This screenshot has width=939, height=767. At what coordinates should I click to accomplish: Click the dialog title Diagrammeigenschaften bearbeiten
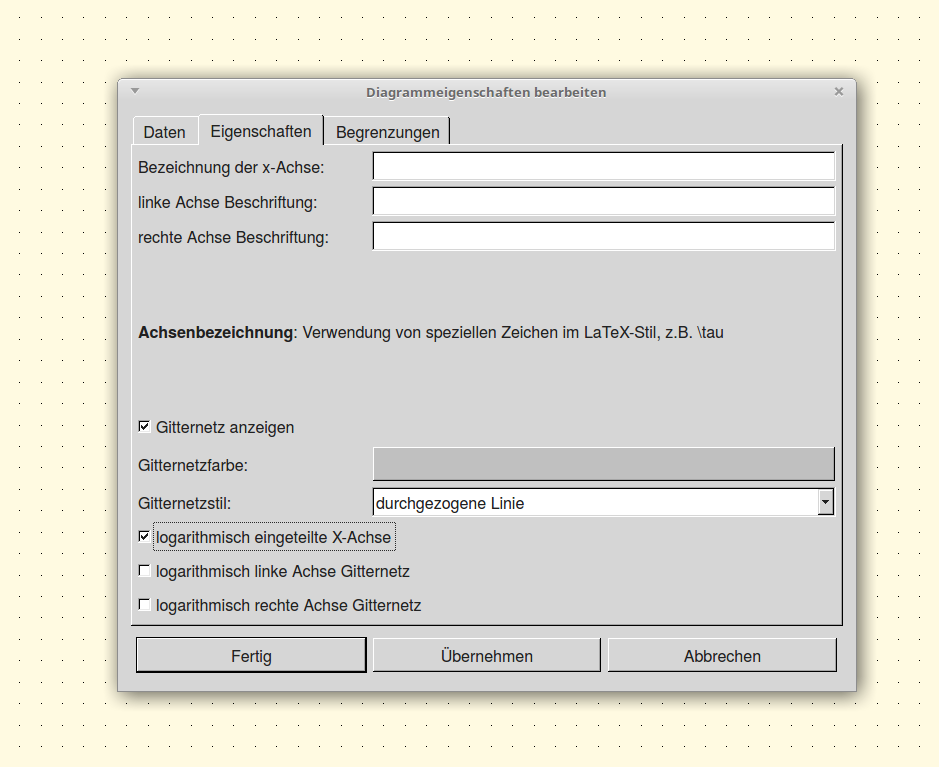click(x=486, y=92)
